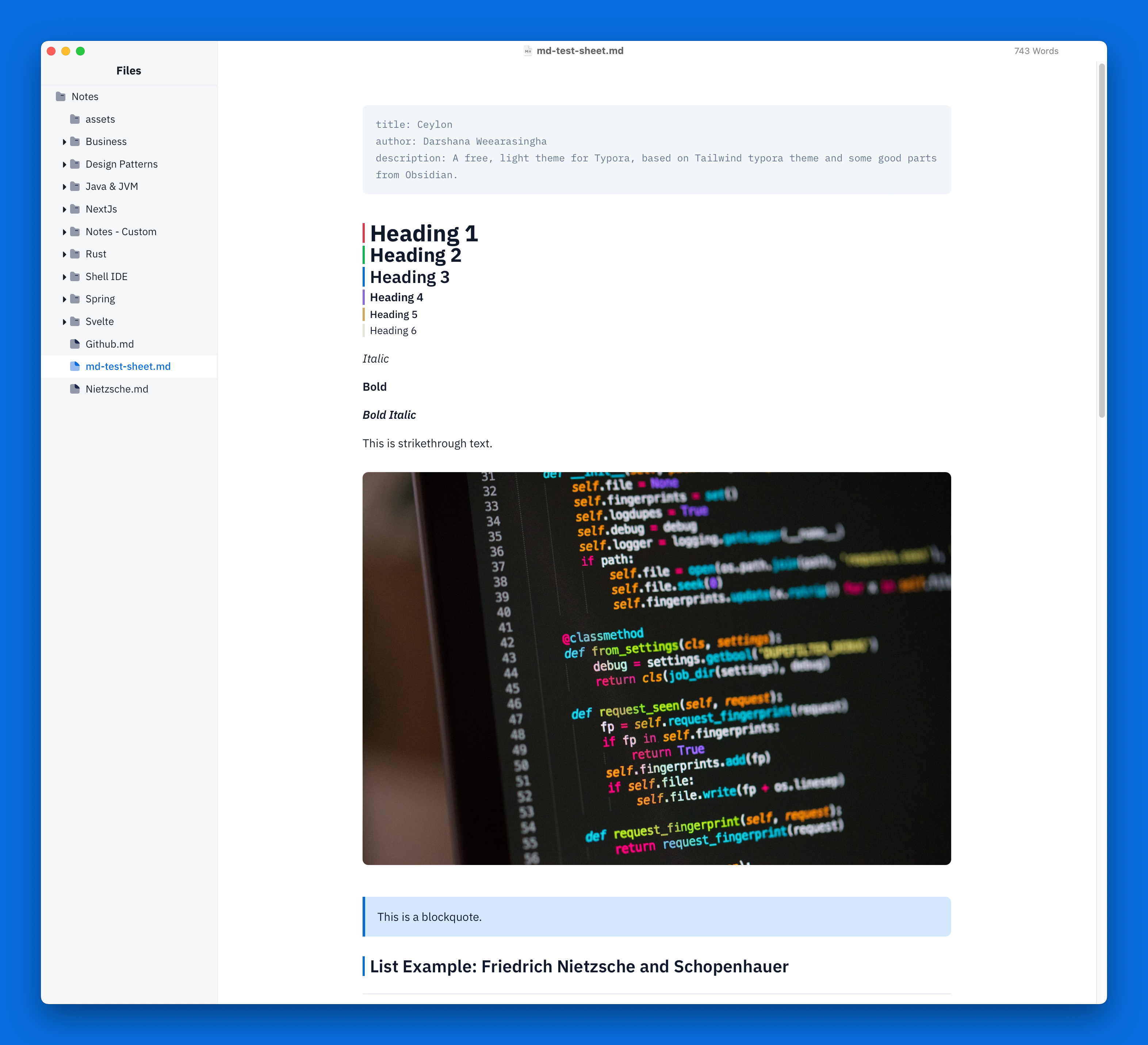Click the md-test-sheet.md file icon in sidebar
This screenshot has width=1148, height=1045.
click(74, 366)
